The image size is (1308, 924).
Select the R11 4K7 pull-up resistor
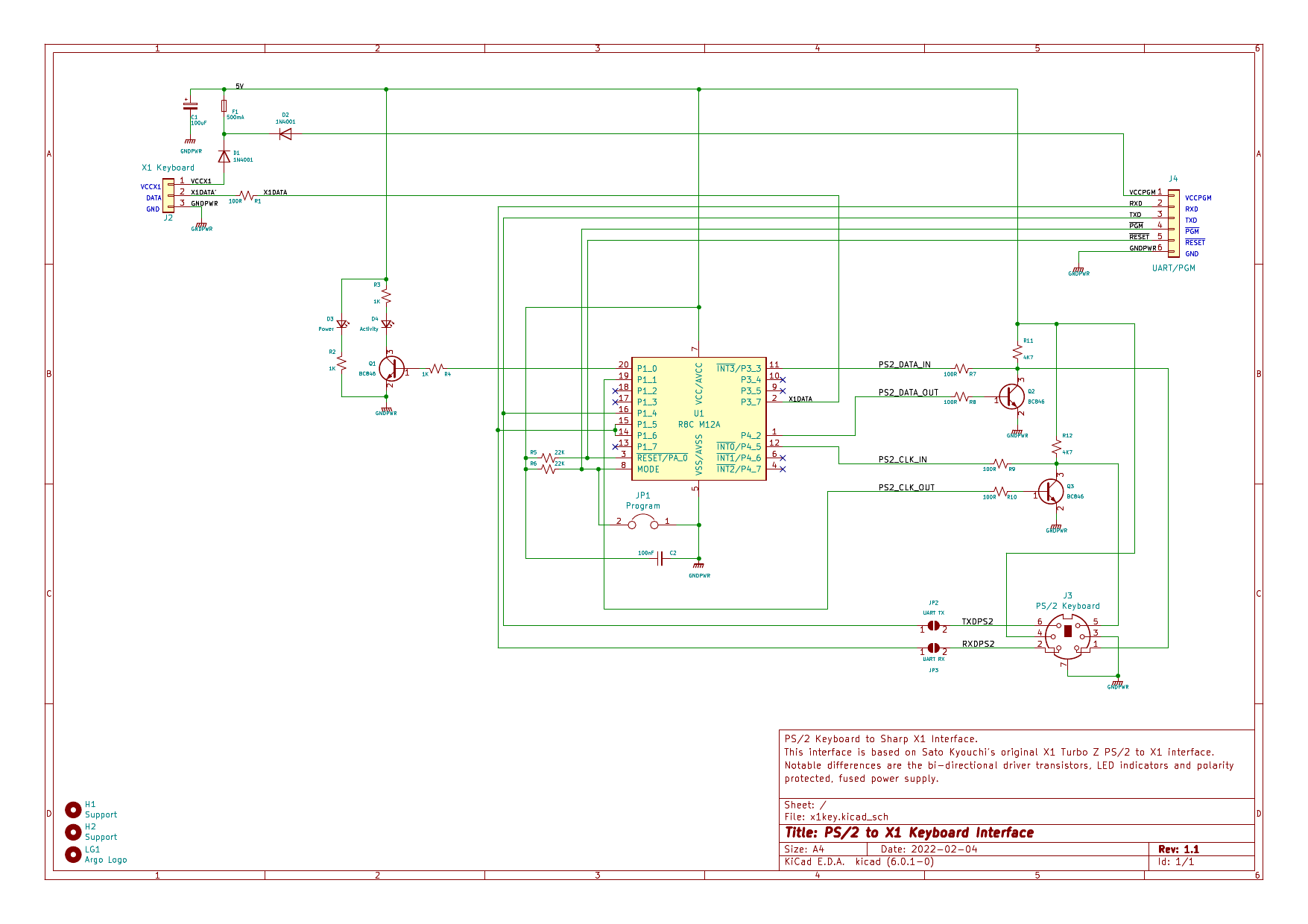pyautogui.click(x=1017, y=352)
